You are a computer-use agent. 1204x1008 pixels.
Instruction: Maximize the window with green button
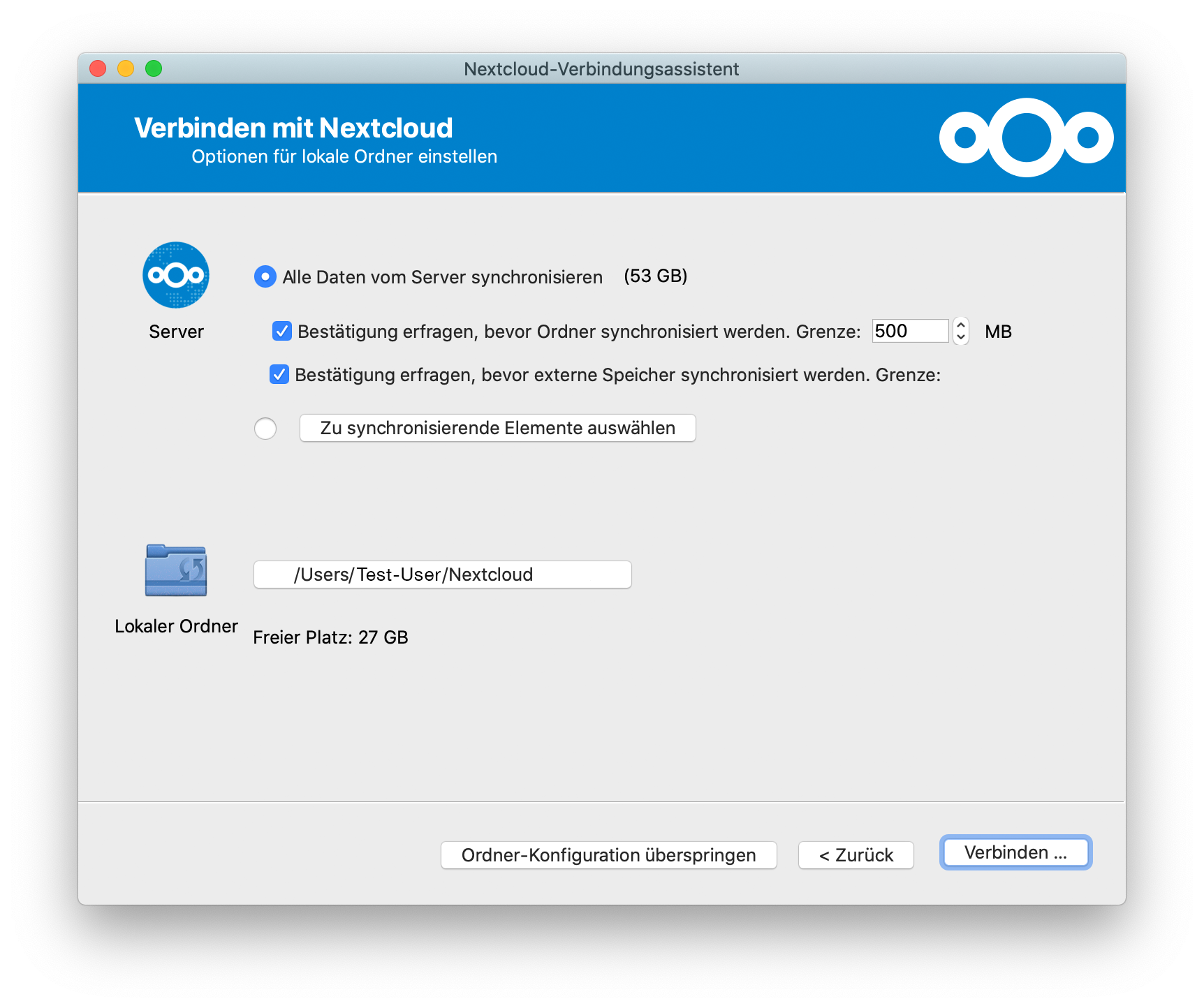pyautogui.click(x=154, y=68)
